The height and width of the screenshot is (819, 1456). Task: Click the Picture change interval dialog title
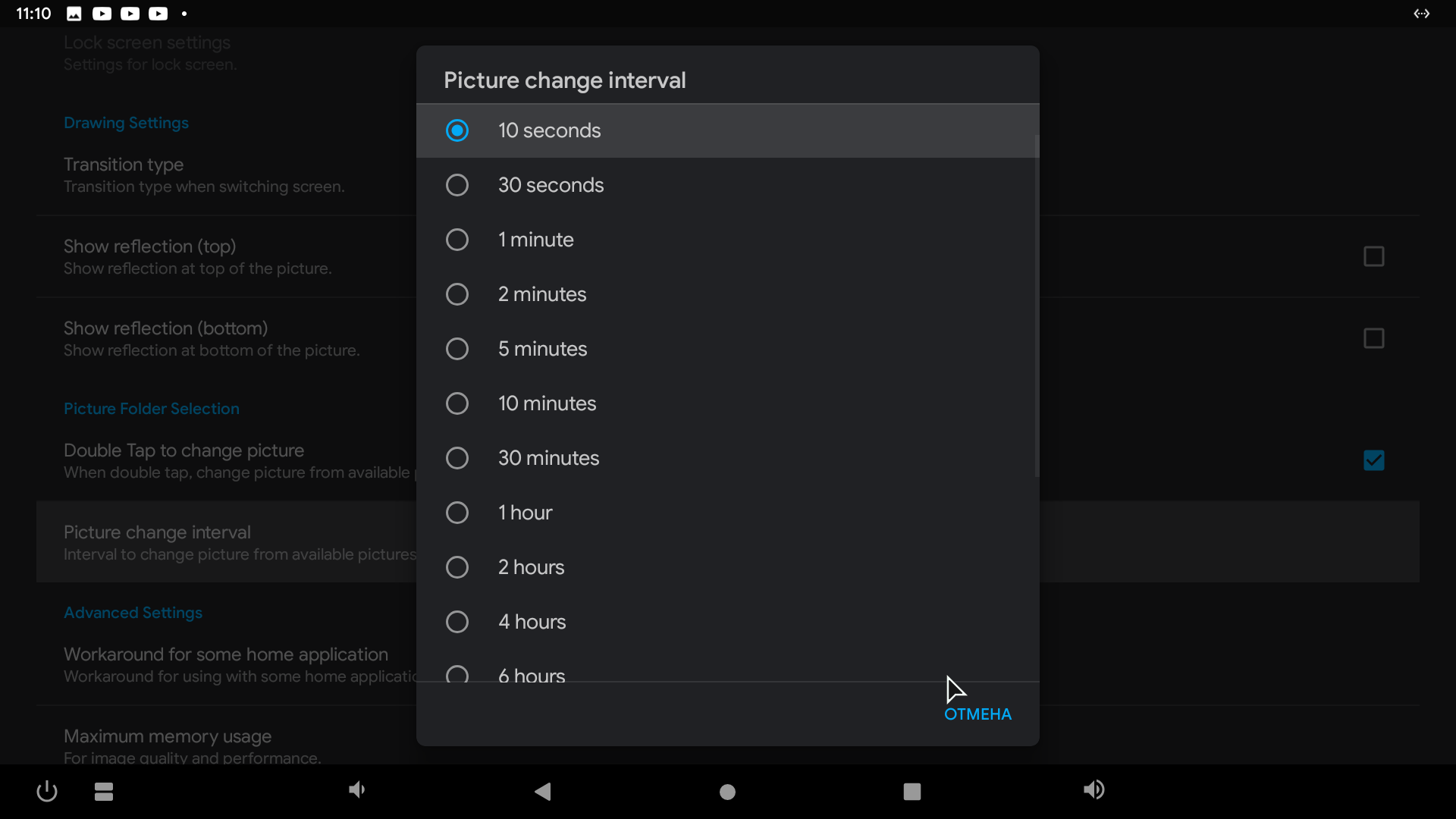click(565, 80)
